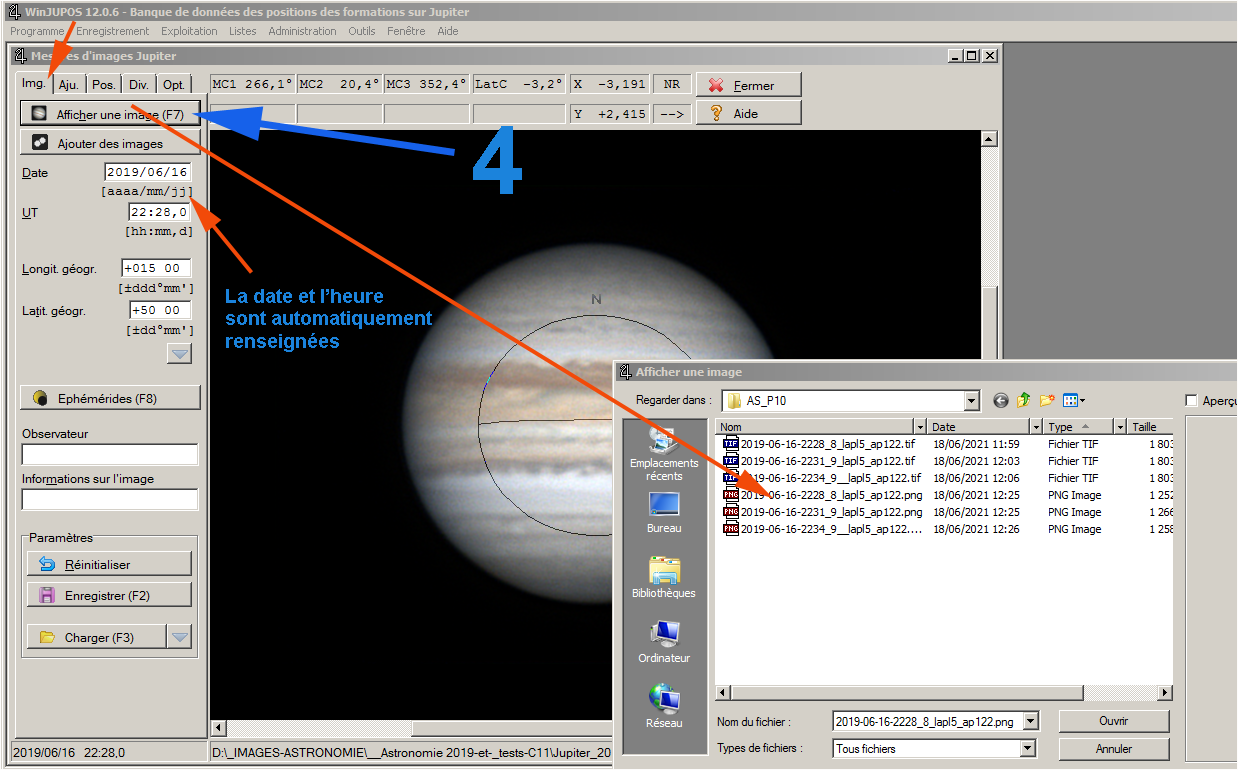Click Ajouter des images button
Image resolution: width=1238 pixels, height=770 pixels.
[x=111, y=143]
